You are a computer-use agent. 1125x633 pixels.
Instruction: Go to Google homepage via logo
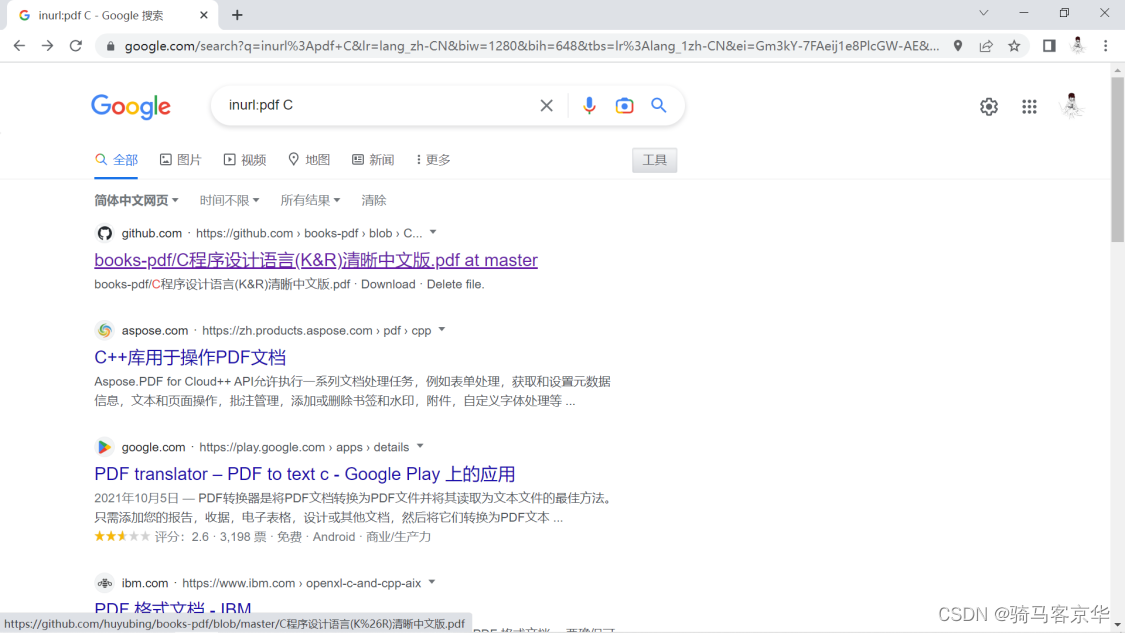click(x=131, y=106)
